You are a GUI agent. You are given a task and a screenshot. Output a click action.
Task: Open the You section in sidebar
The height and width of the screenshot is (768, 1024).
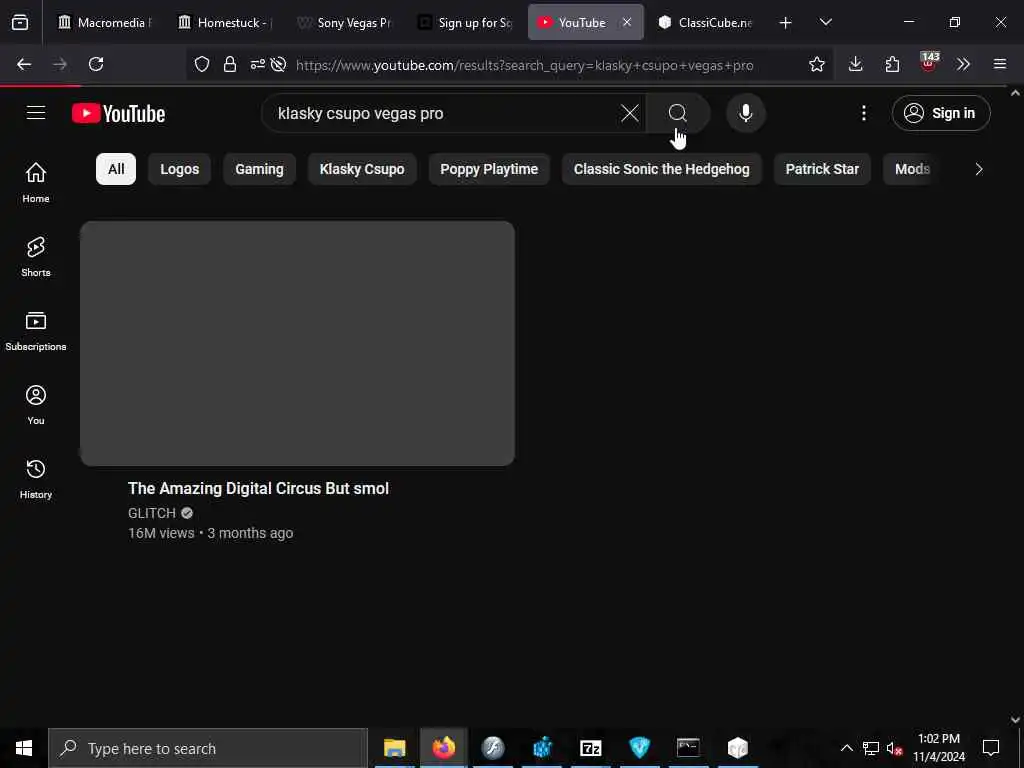point(36,404)
